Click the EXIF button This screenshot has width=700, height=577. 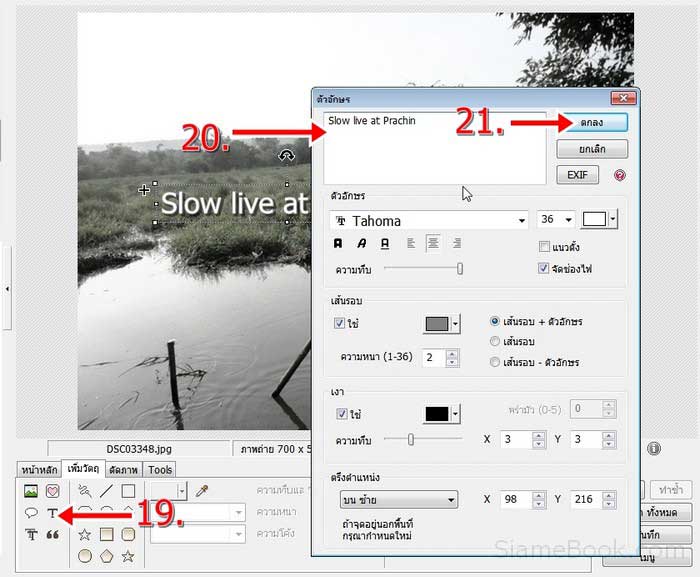click(x=577, y=175)
